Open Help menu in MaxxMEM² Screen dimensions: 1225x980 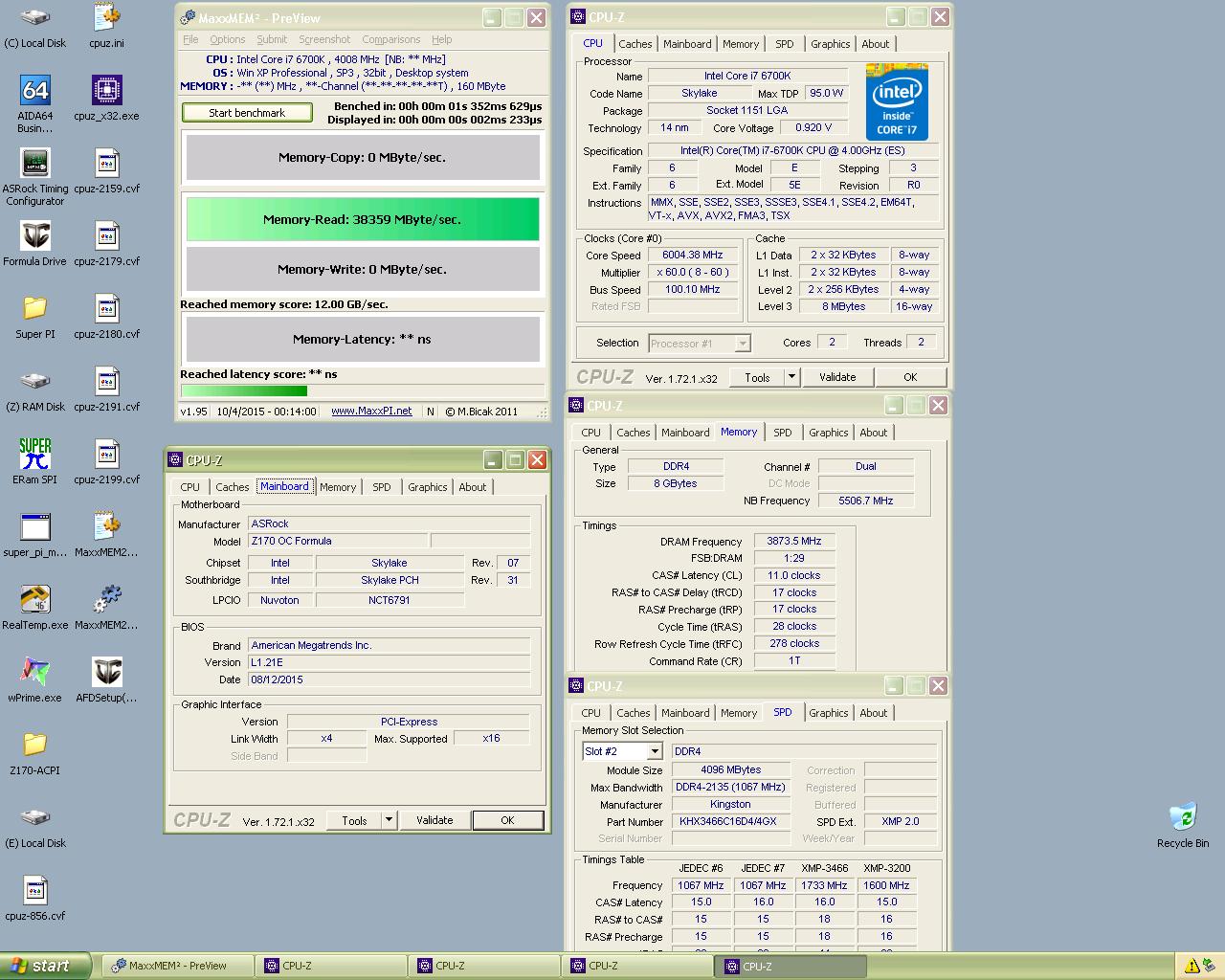(x=442, y=39)
